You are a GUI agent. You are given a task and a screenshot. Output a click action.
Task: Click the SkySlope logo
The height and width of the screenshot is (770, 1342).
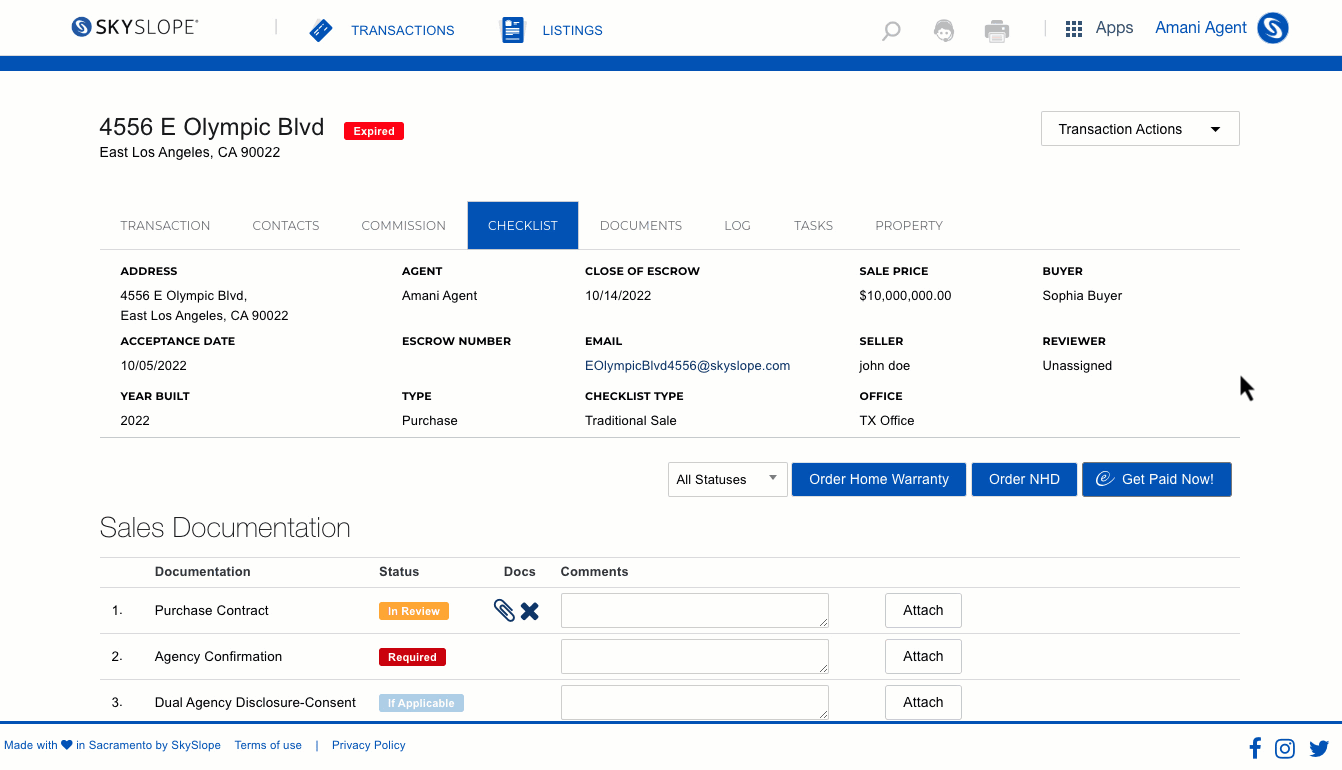click(x=135, y=27)
